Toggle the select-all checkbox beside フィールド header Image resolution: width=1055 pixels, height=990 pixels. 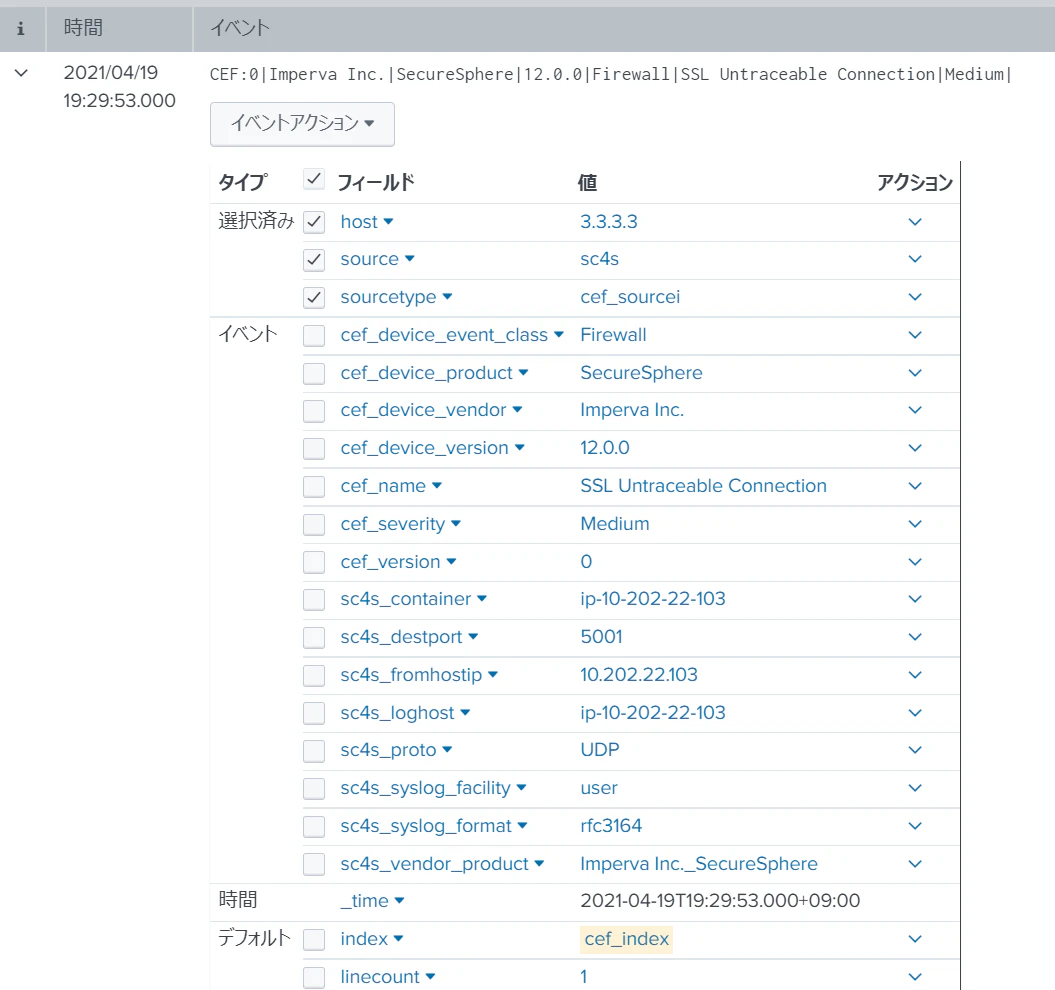314,180
